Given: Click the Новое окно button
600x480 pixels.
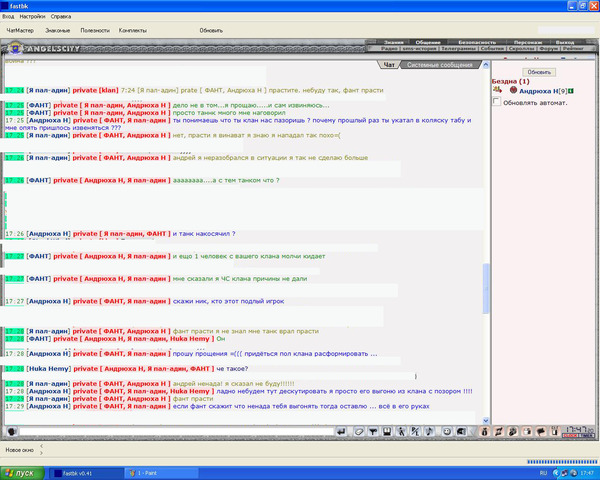Looking at the screenshot, I should 20,450.
